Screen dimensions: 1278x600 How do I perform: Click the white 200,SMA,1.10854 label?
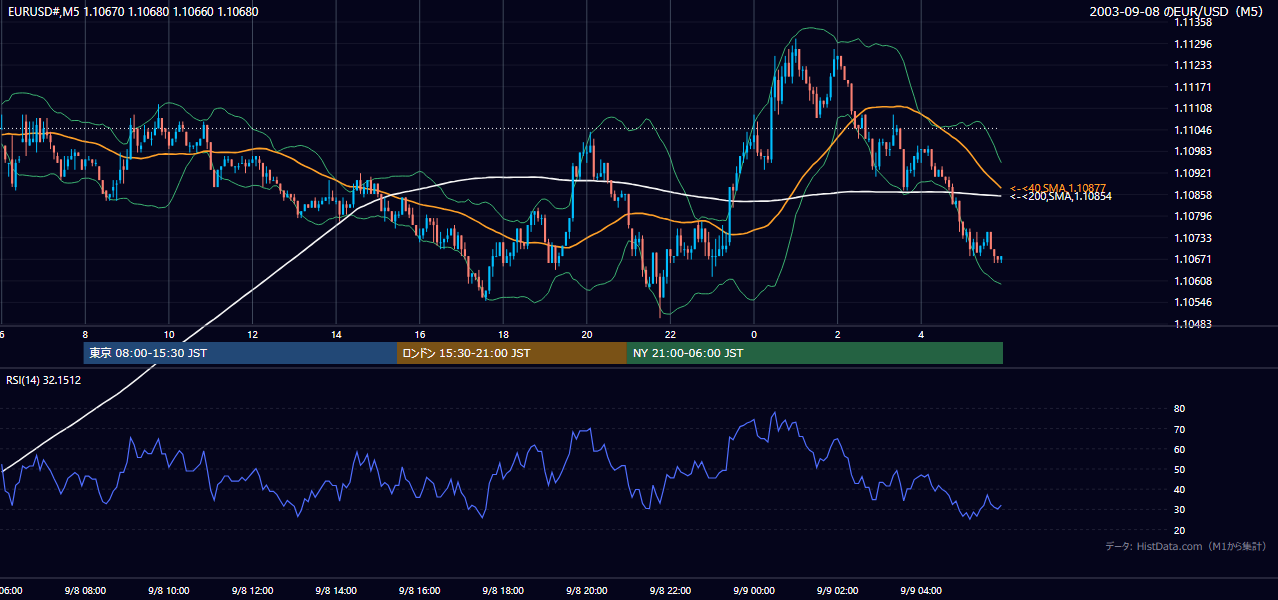[x=1061, y=197]
